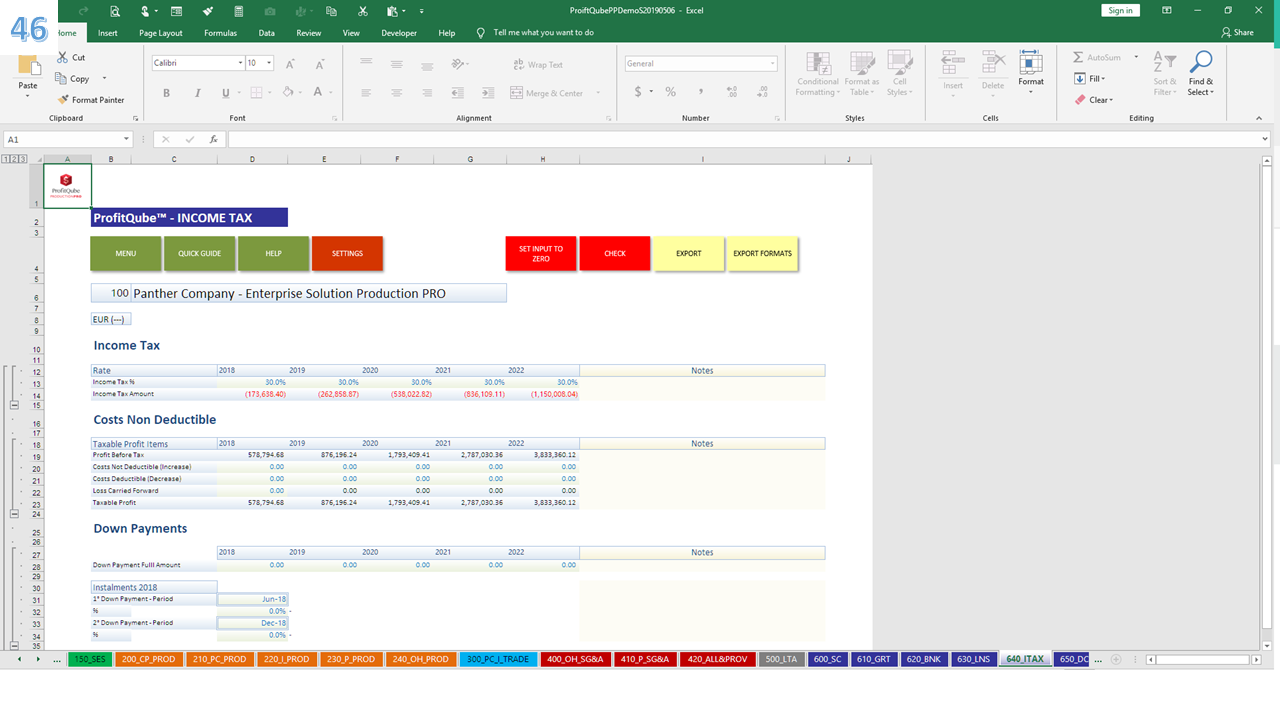The image size is (1280, 720).
Task: Open Conditional Formatting menu
Action: point(818,74)
